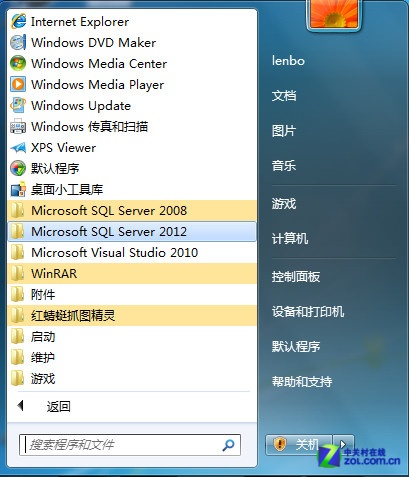
Task: Expand the WinRAR folder label
Action: (54, 274)
